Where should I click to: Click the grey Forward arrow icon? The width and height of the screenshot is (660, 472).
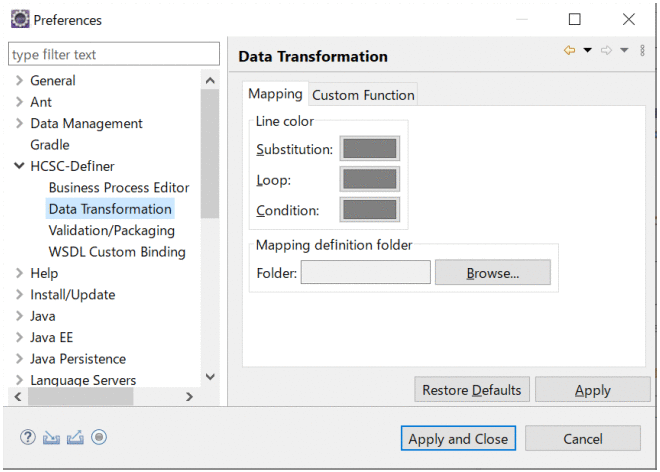coord(606,51)
